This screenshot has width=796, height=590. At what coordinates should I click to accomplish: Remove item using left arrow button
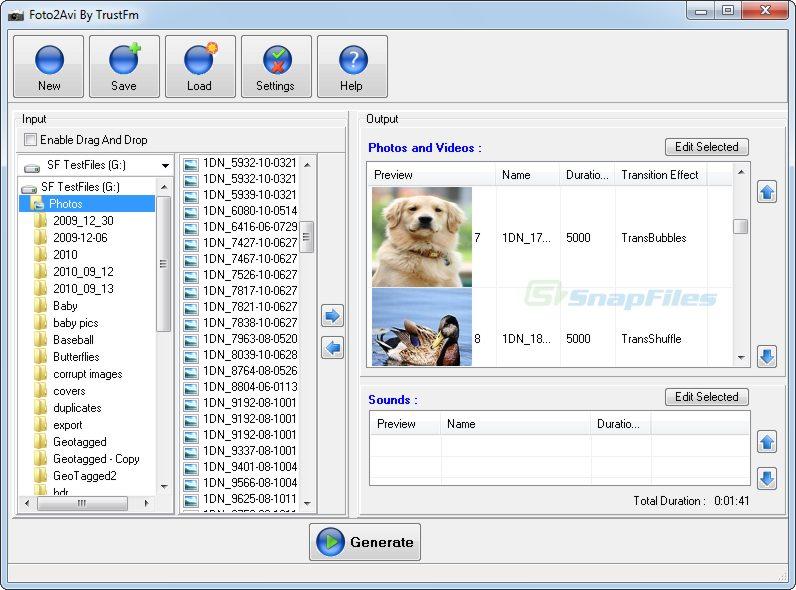332,347
